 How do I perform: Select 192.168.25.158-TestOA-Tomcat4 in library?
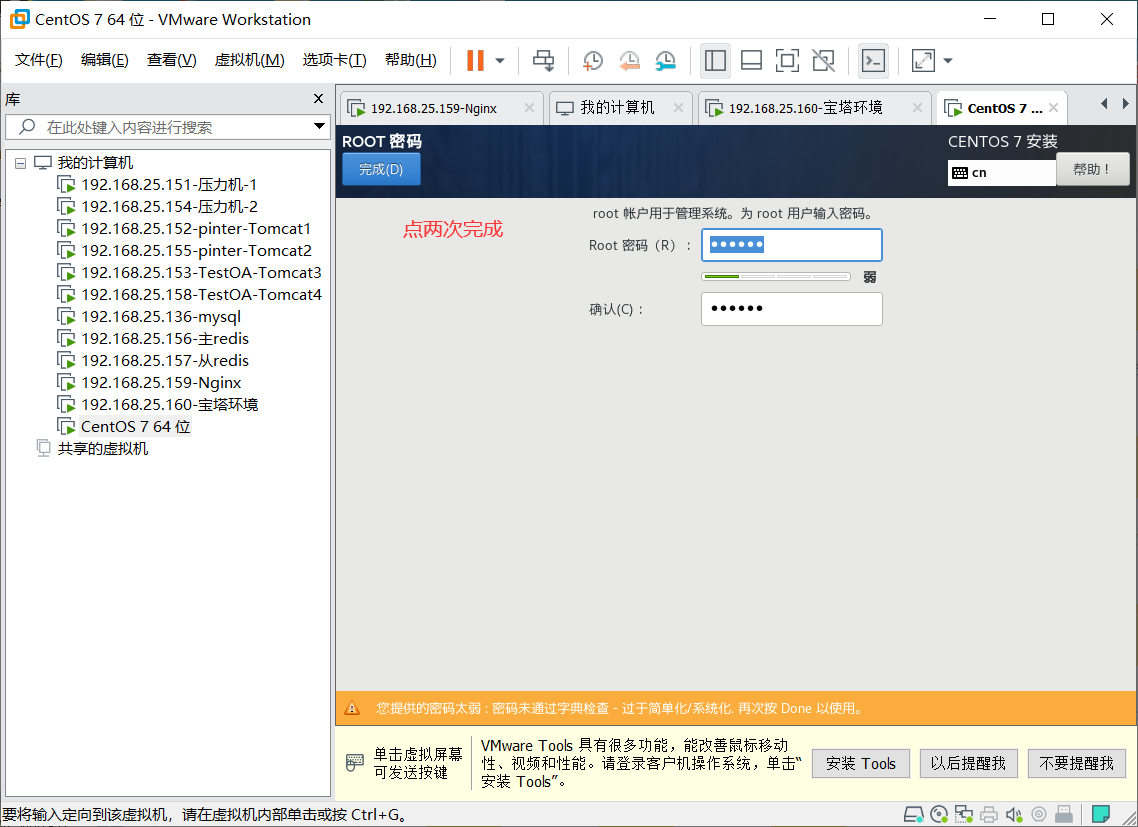pyautogui.click(x=200, y=295)
